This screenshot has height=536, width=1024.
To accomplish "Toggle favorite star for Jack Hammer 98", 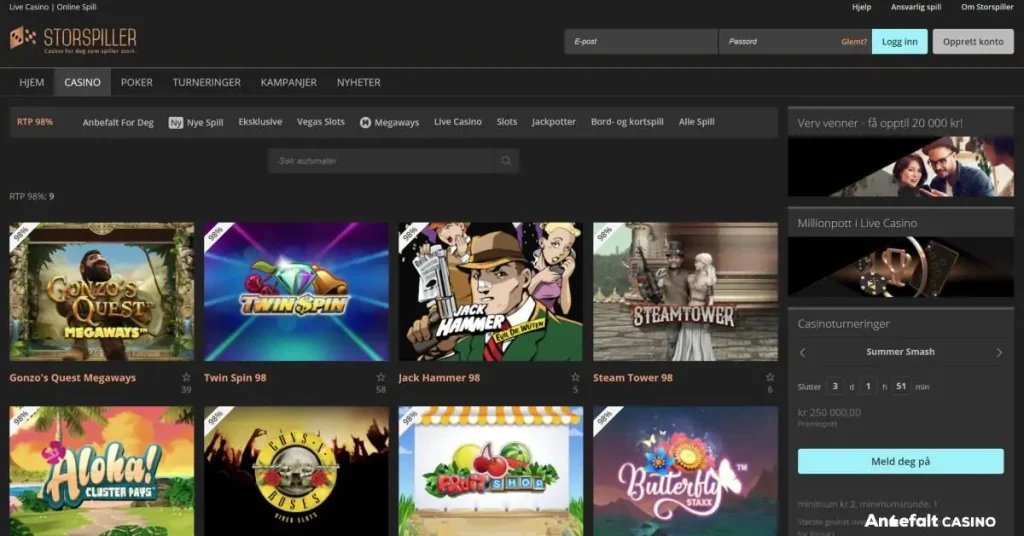I will 574,377.
